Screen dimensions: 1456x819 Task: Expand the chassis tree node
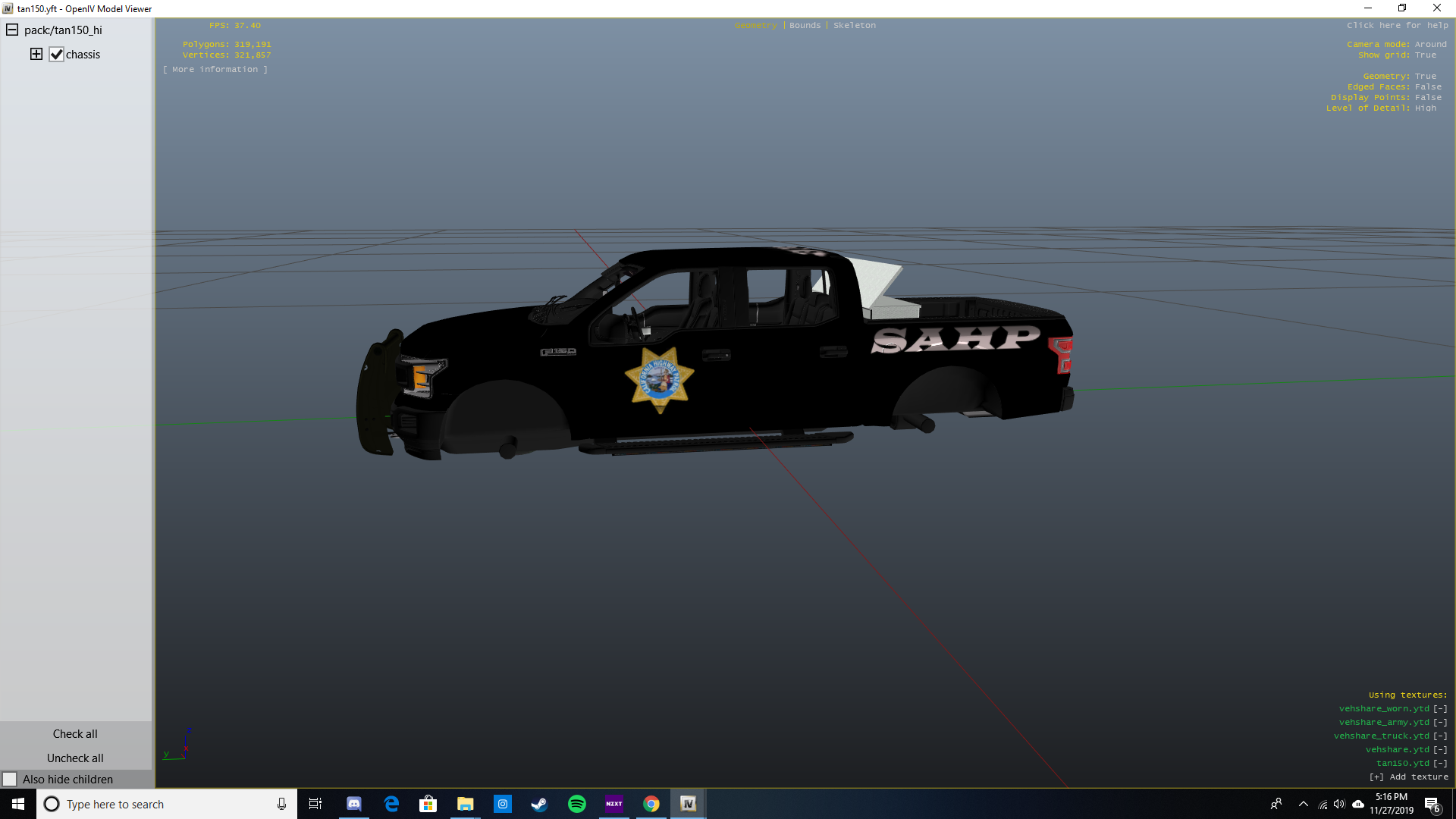(x=36, y=54)
